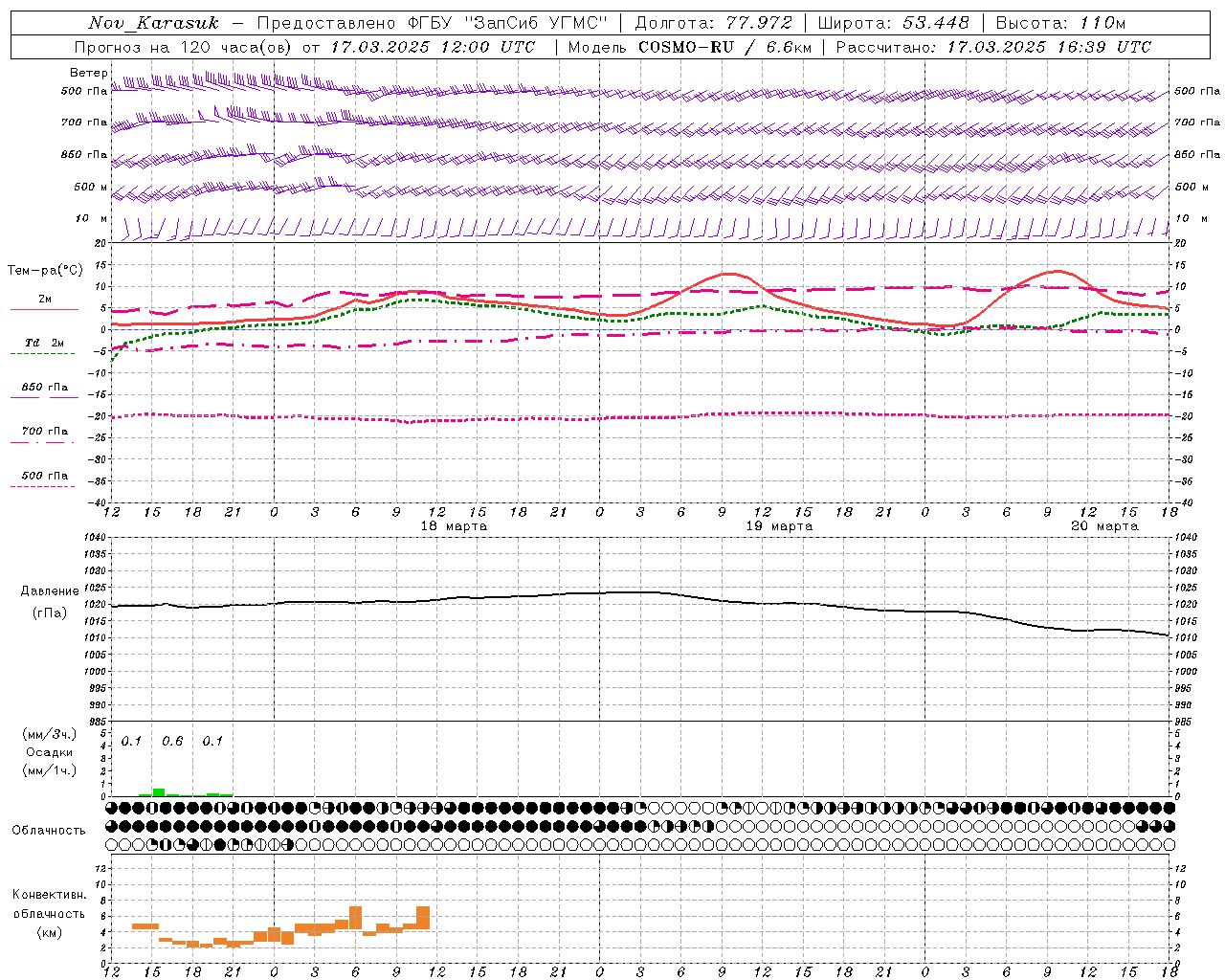Click the (гПа) pressure unit label
The height and width of the screenshot is (980, 1225).
(x=50, y=613)
